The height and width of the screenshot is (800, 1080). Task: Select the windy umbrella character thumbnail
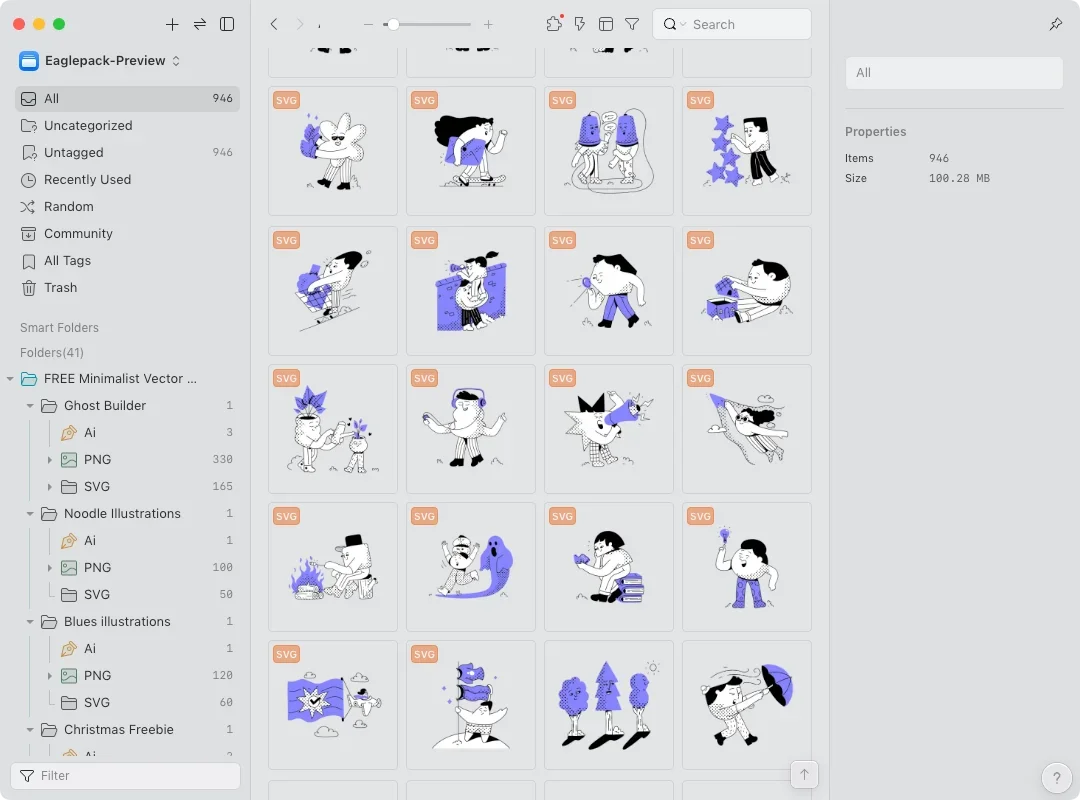click(x=747, y=705)
